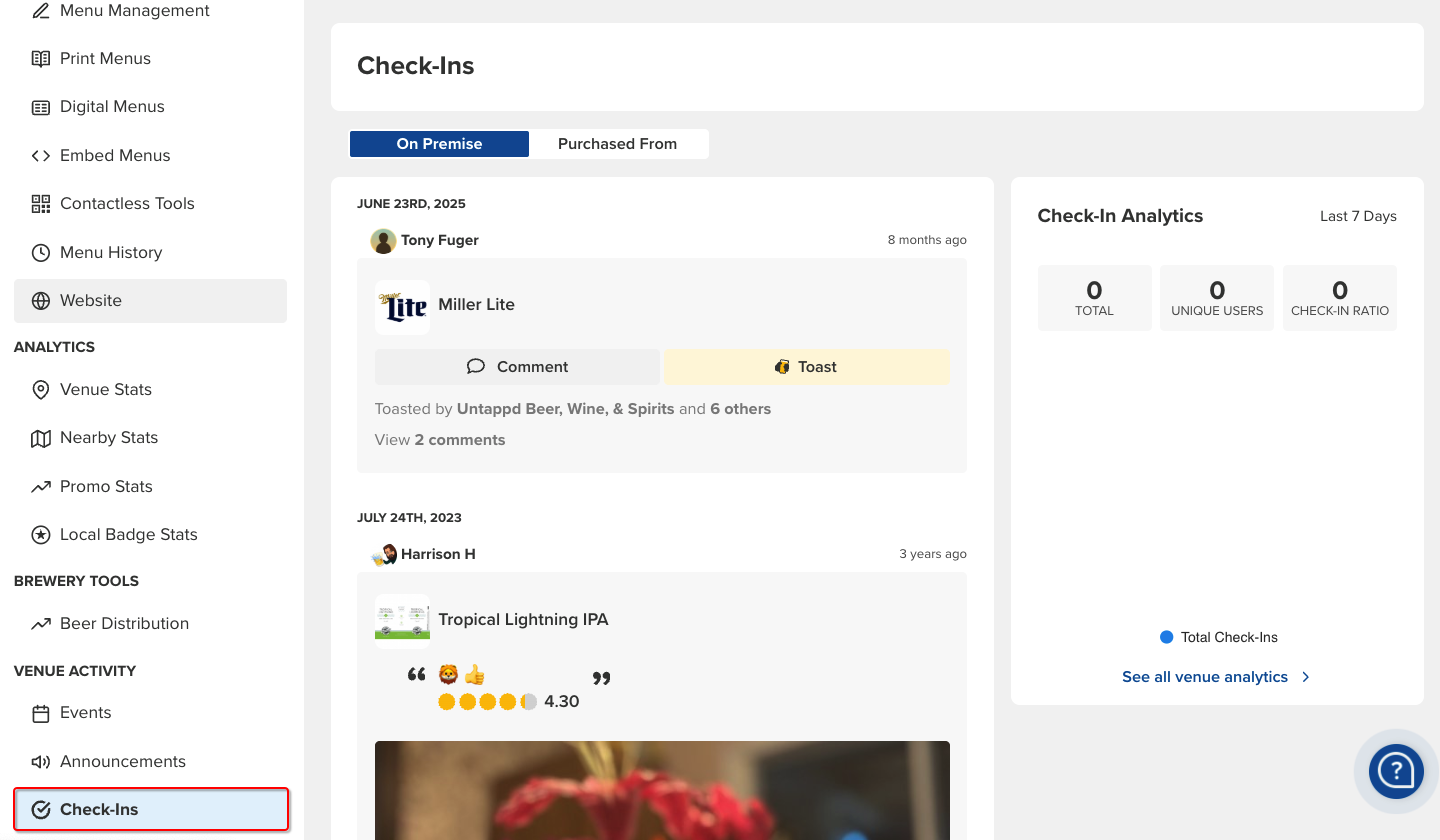Click the help question mark icon
Screen dimensions: 1440x840
pos(1395,771)
